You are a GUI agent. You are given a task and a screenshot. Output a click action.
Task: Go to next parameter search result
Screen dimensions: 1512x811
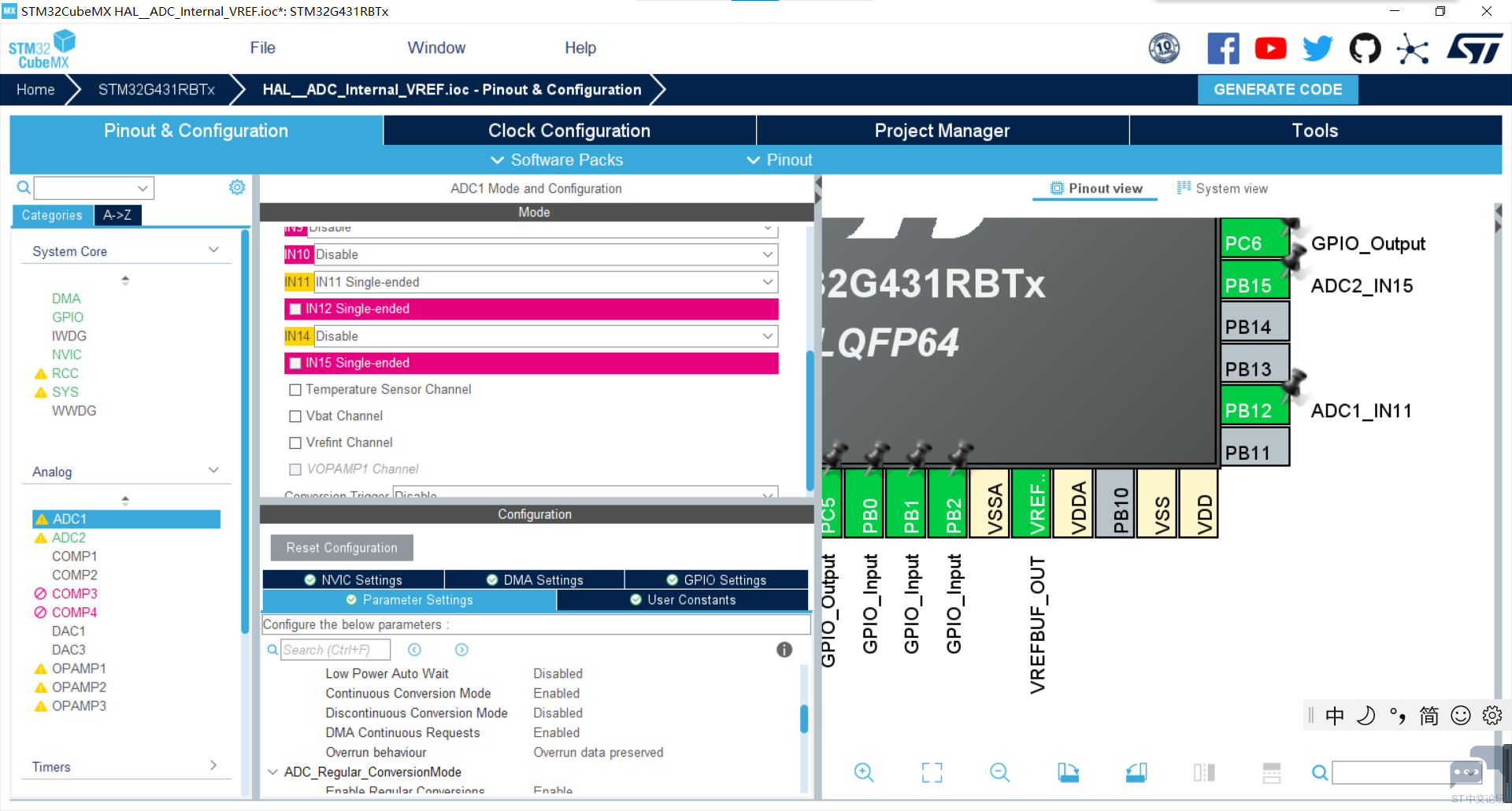pos(461,650)
